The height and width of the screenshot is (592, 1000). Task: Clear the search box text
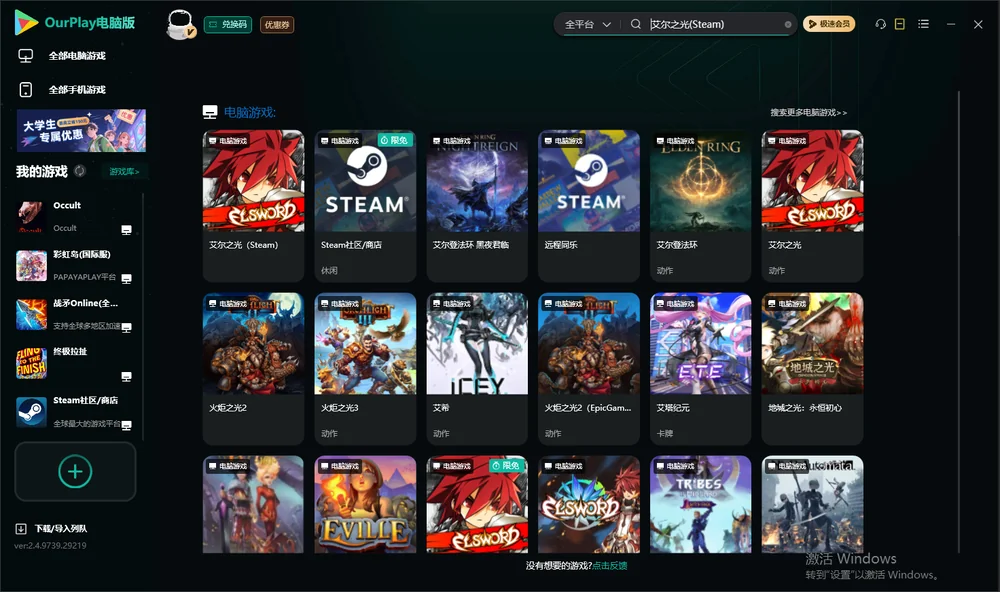click(x=788, y=24)
